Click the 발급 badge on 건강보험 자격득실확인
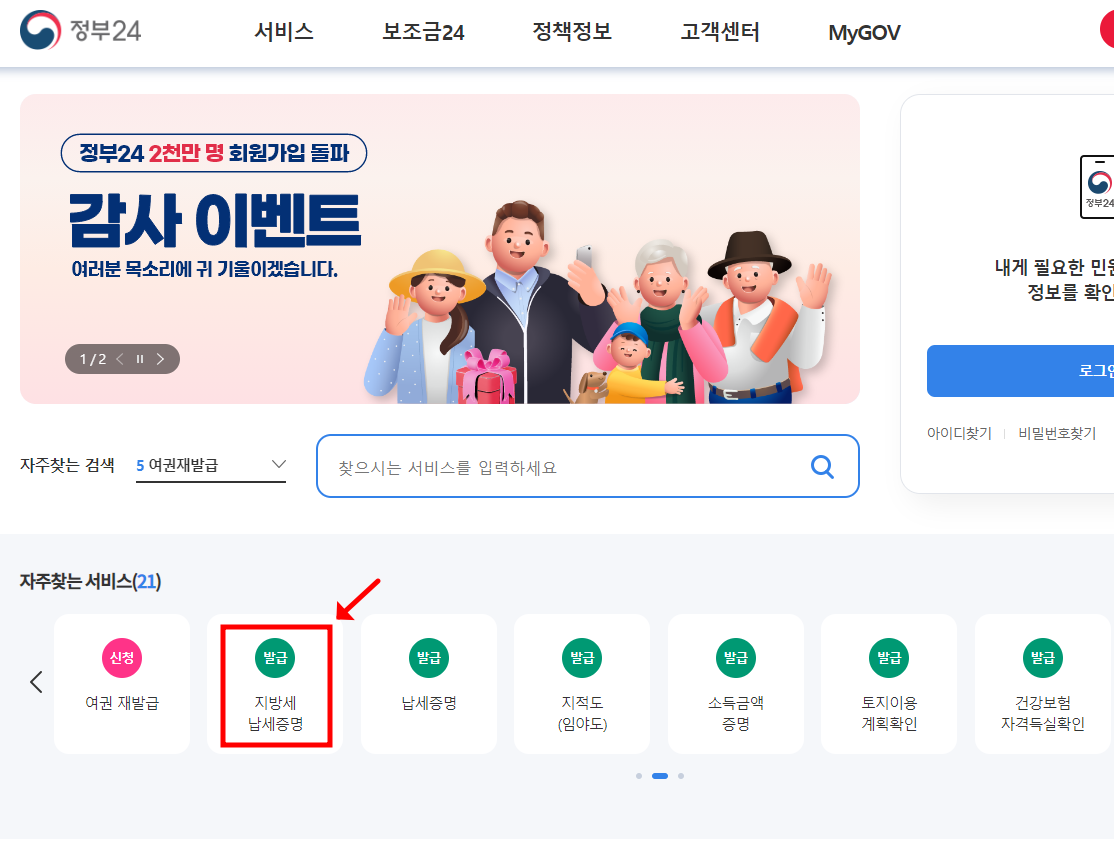1114x868 pixels. click(1043, 658)
